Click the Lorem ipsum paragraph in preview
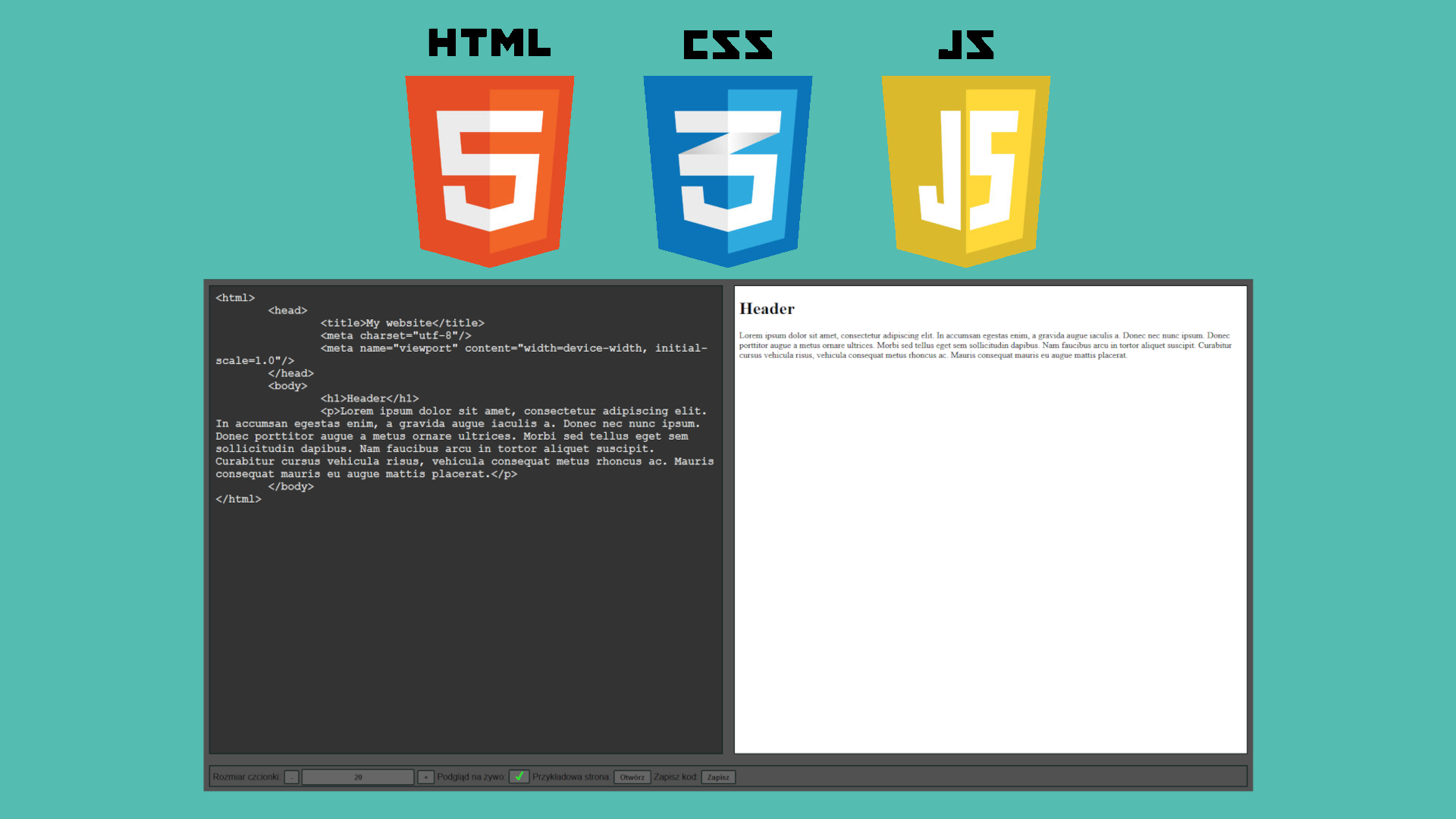Viewport: 1456px width, 819px height. tap(986, 345)
